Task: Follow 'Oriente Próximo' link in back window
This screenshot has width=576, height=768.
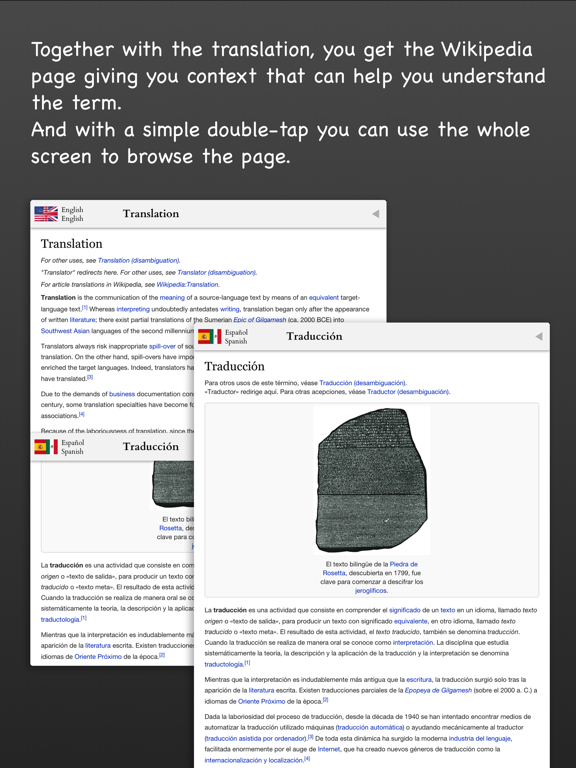Action: (x=98, y=657)
